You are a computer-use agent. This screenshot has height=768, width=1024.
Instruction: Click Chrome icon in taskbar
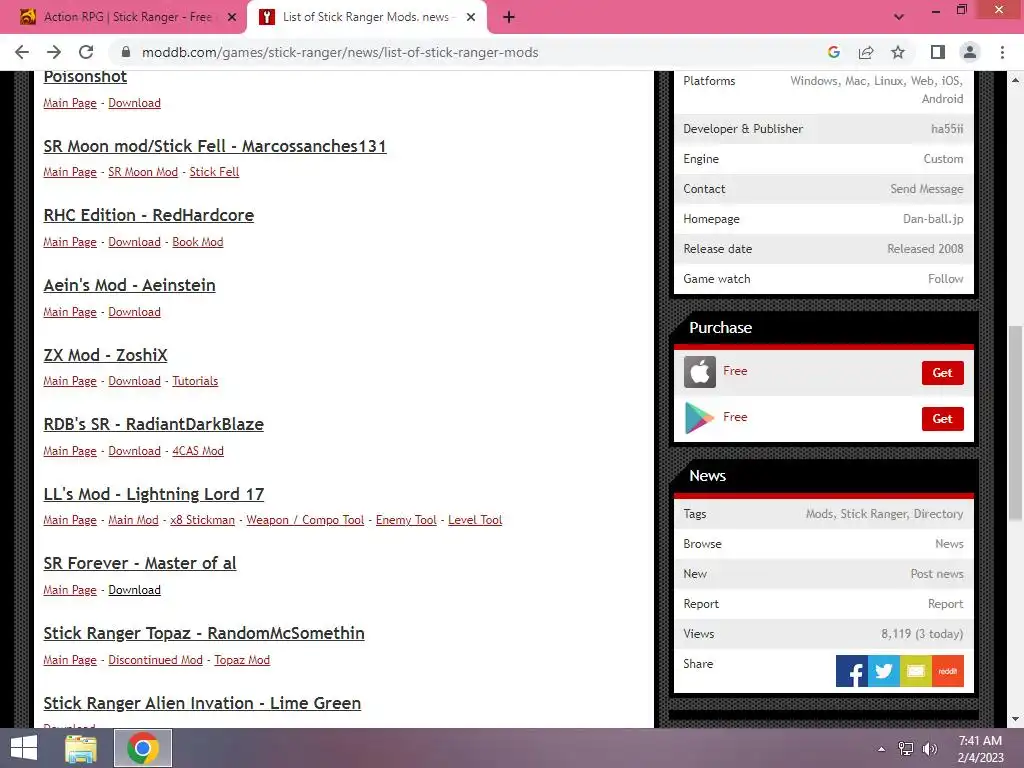[x=143, y=748]
